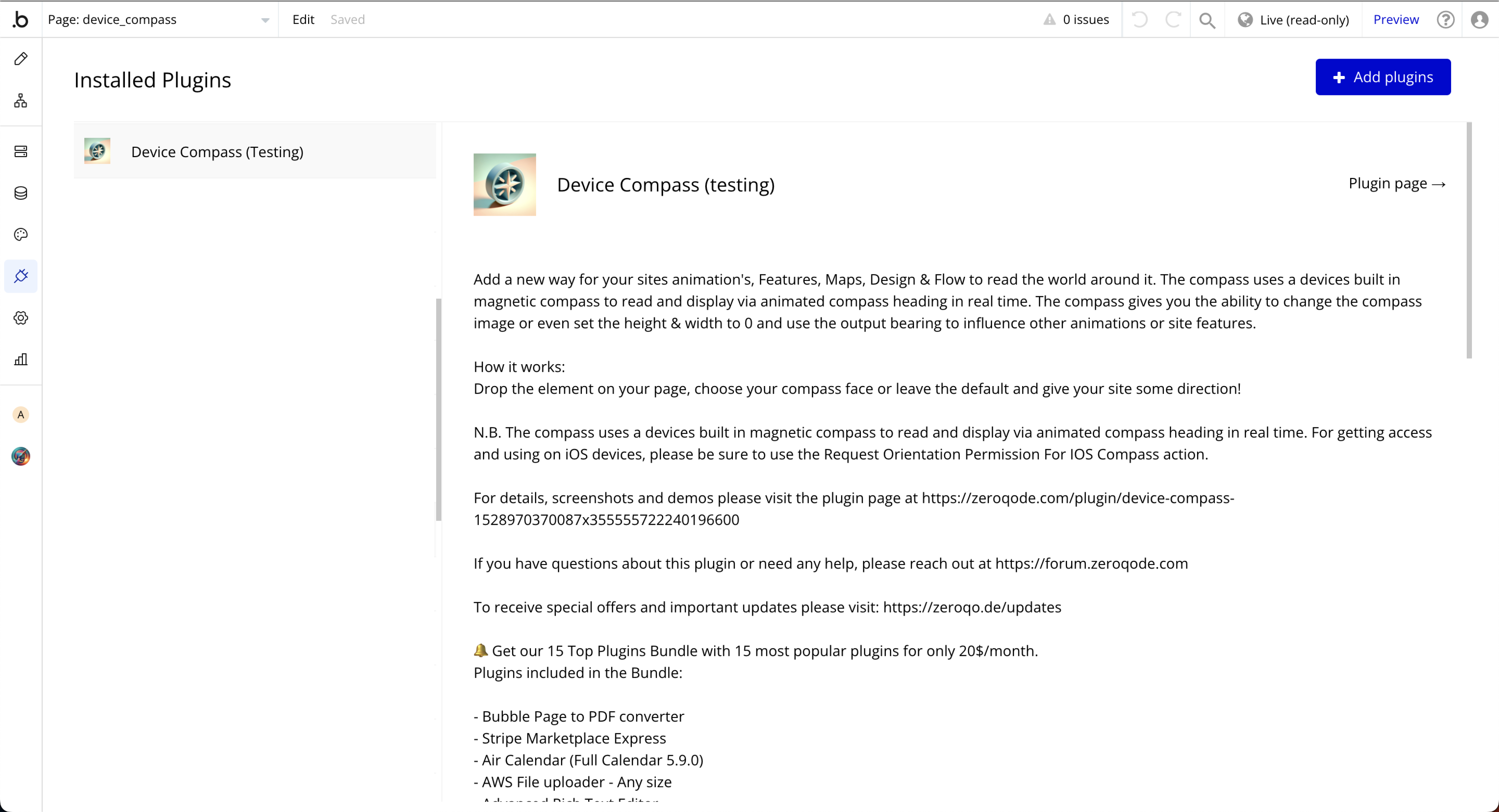
Task: Open the Workflow tab icon
Action: point(21,101)
